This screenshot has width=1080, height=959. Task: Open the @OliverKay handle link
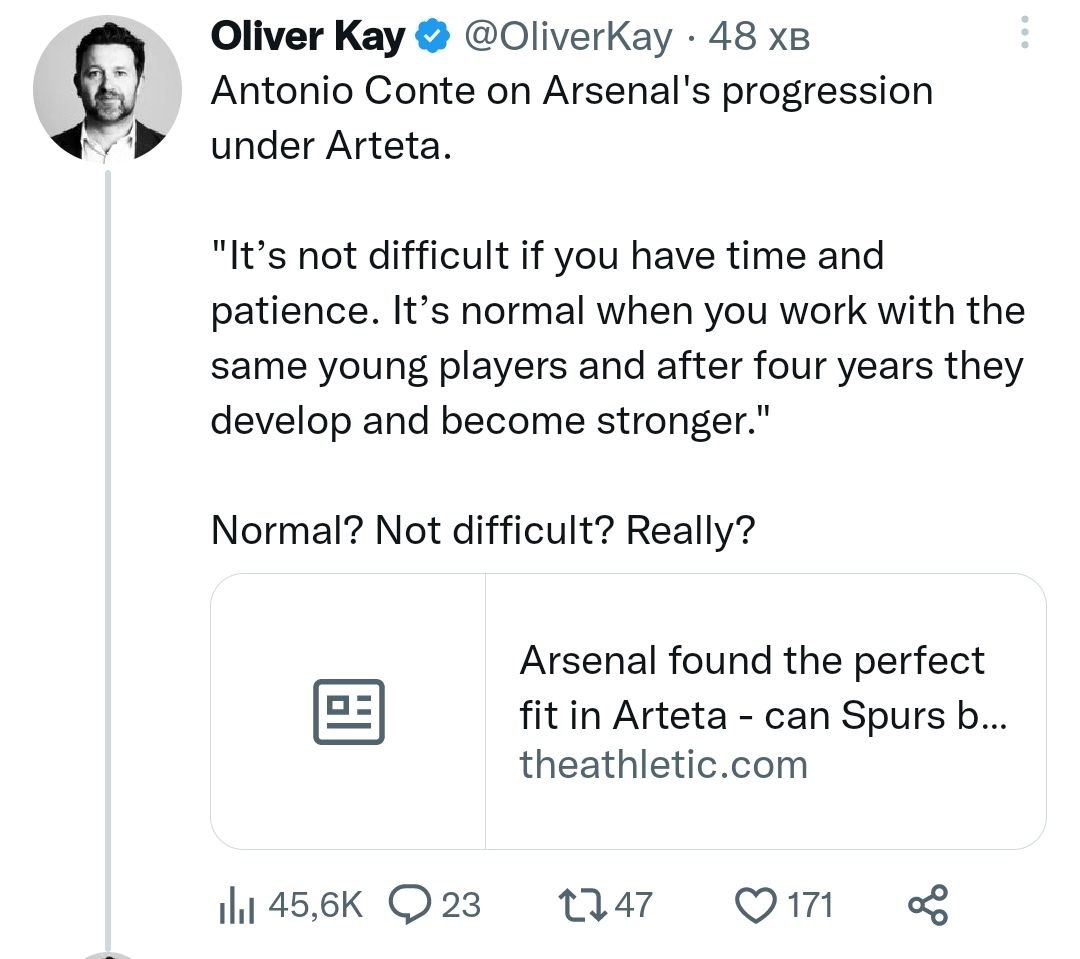565,38
